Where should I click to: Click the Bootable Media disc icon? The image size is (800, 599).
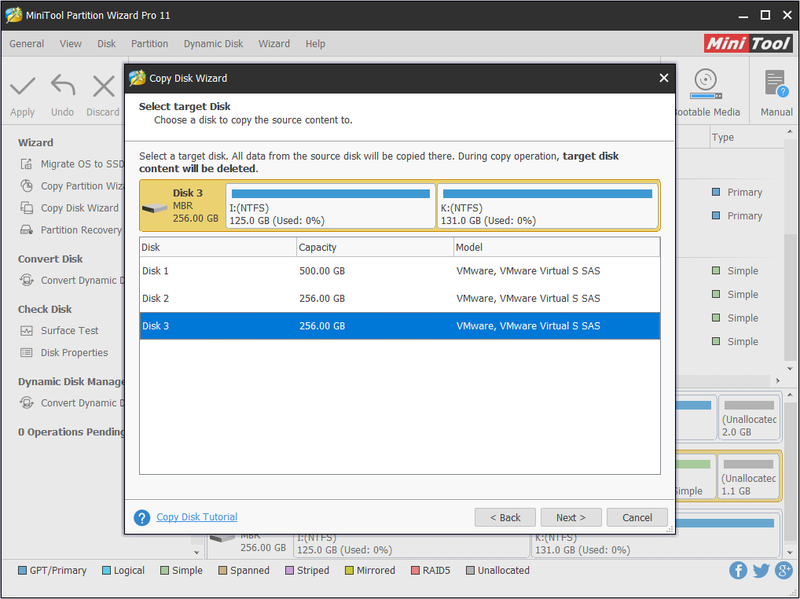[x=706, y=84]
